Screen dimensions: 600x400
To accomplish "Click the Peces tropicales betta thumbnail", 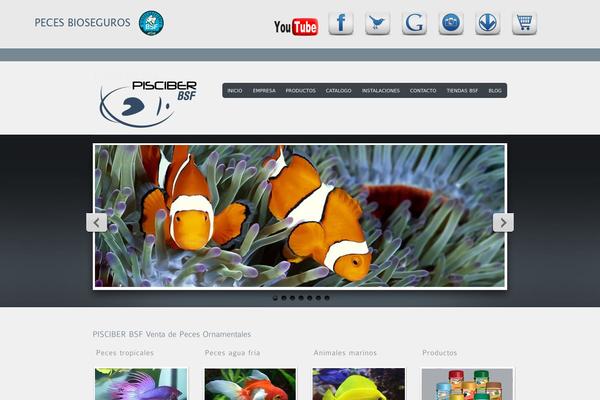I will pyautogui.click(x=141, y=384).
